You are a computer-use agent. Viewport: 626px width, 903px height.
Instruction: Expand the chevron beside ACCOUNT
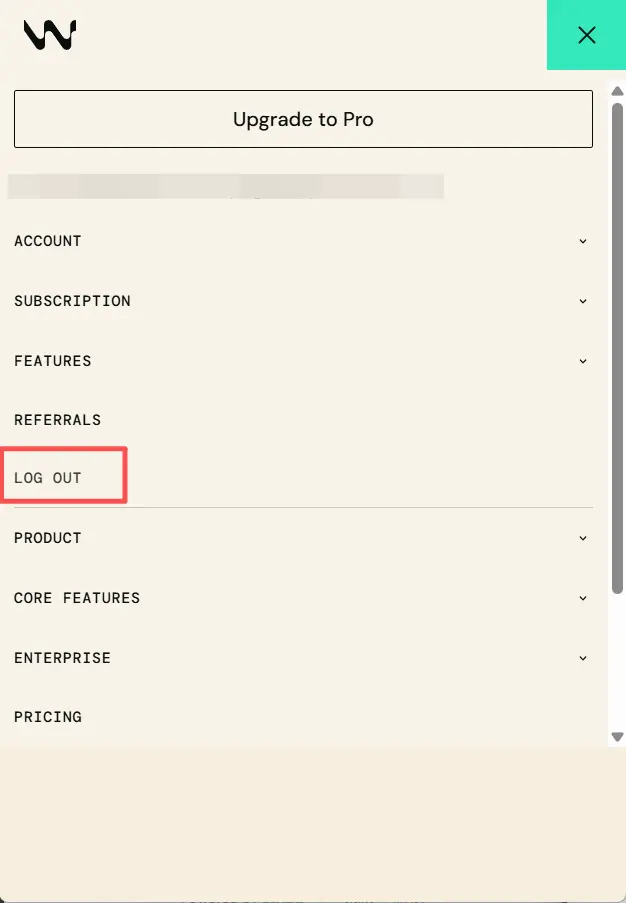[583, 241]
